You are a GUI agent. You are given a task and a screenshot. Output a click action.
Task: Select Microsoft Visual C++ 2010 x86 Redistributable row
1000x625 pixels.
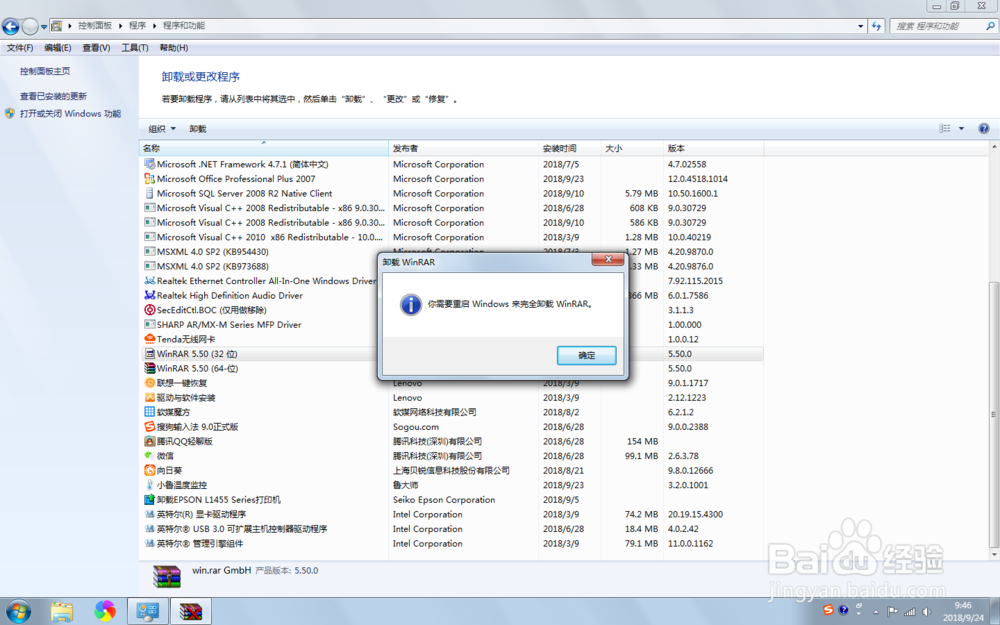point(452,237)
